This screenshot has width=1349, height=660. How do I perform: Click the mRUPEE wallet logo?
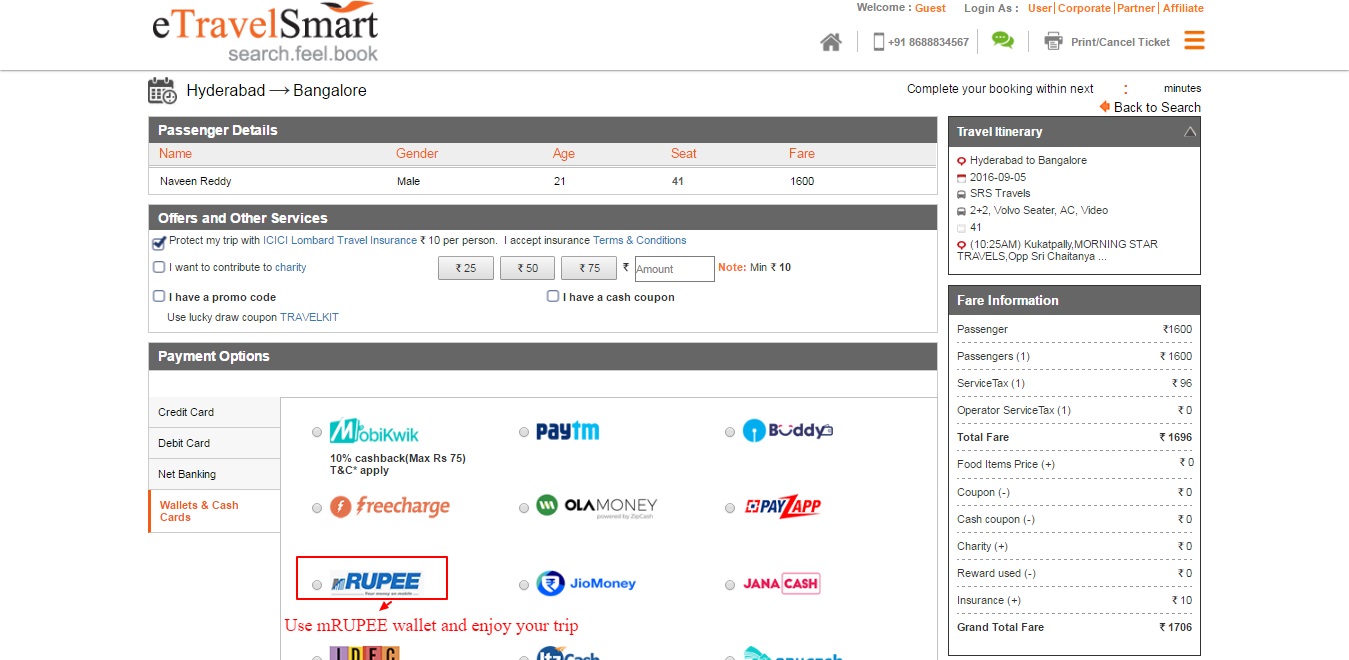[x=376, y=582]
